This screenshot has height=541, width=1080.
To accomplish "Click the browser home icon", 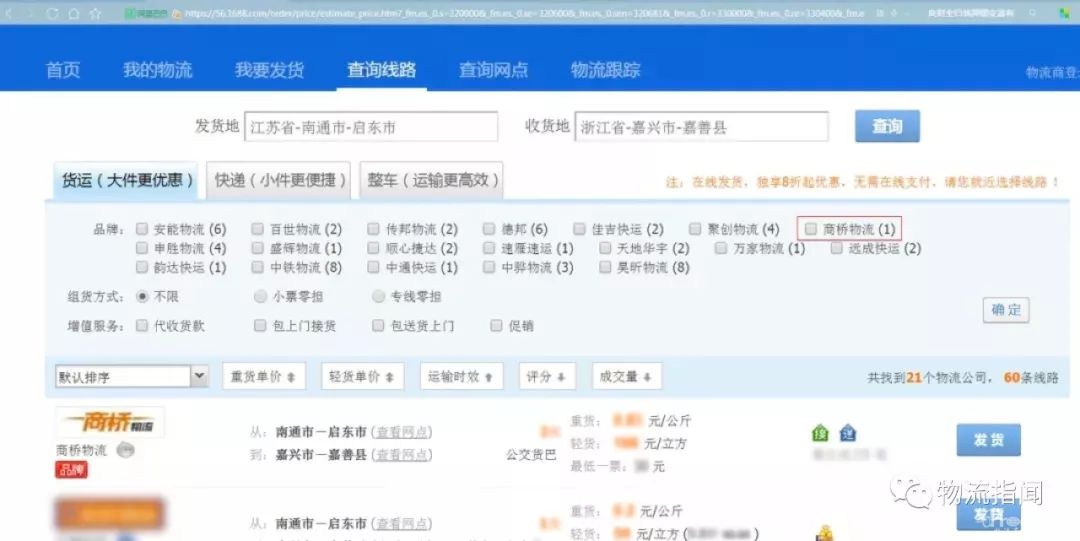I will click(x=74, y=14).
